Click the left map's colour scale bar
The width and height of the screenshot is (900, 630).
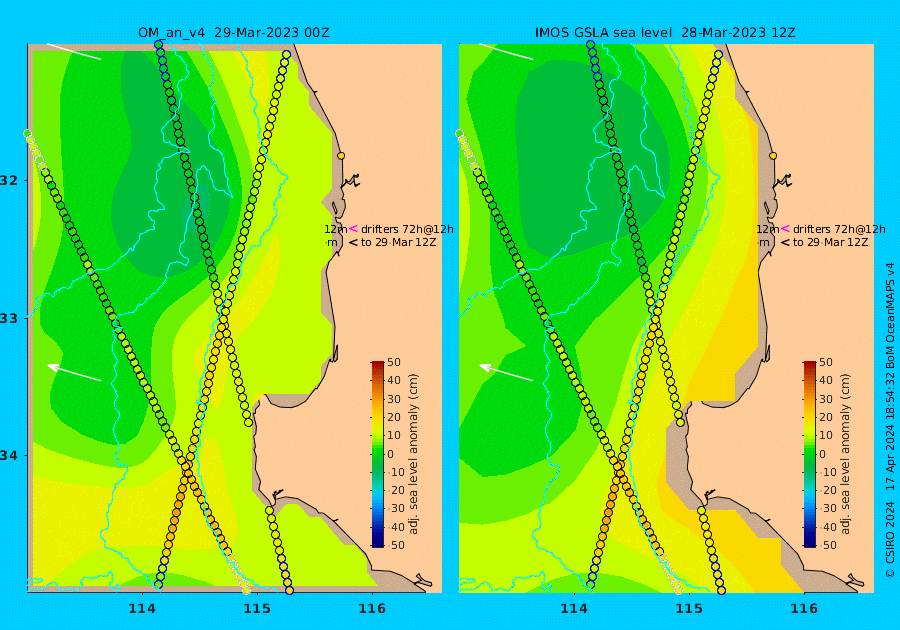tap(378, 454)
